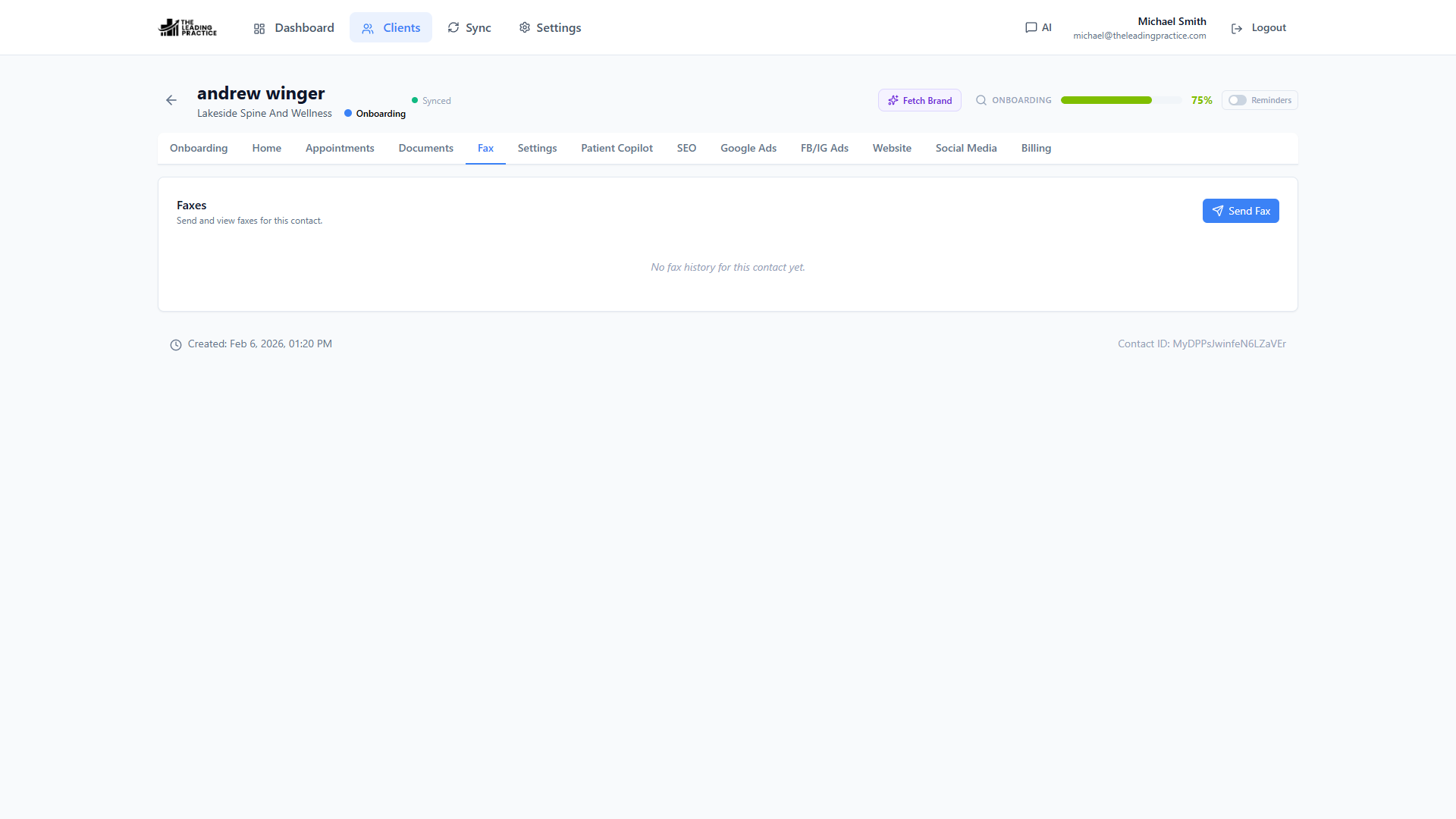Click the blue Onboarding status badge
The height and width of the screenshot is (819, 1456).
[375, 114]
